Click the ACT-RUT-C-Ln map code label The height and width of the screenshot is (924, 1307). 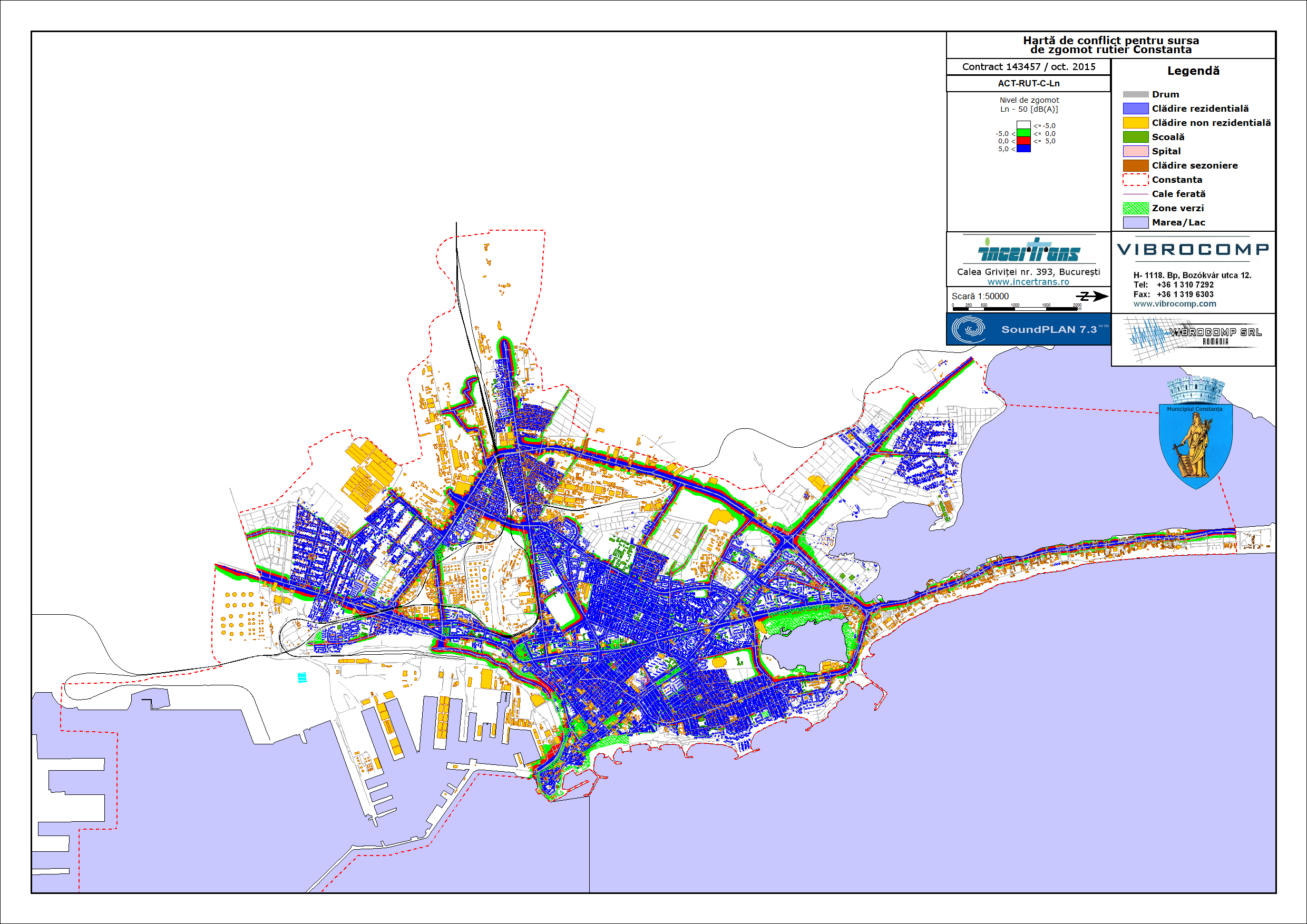click(1028, 83)
